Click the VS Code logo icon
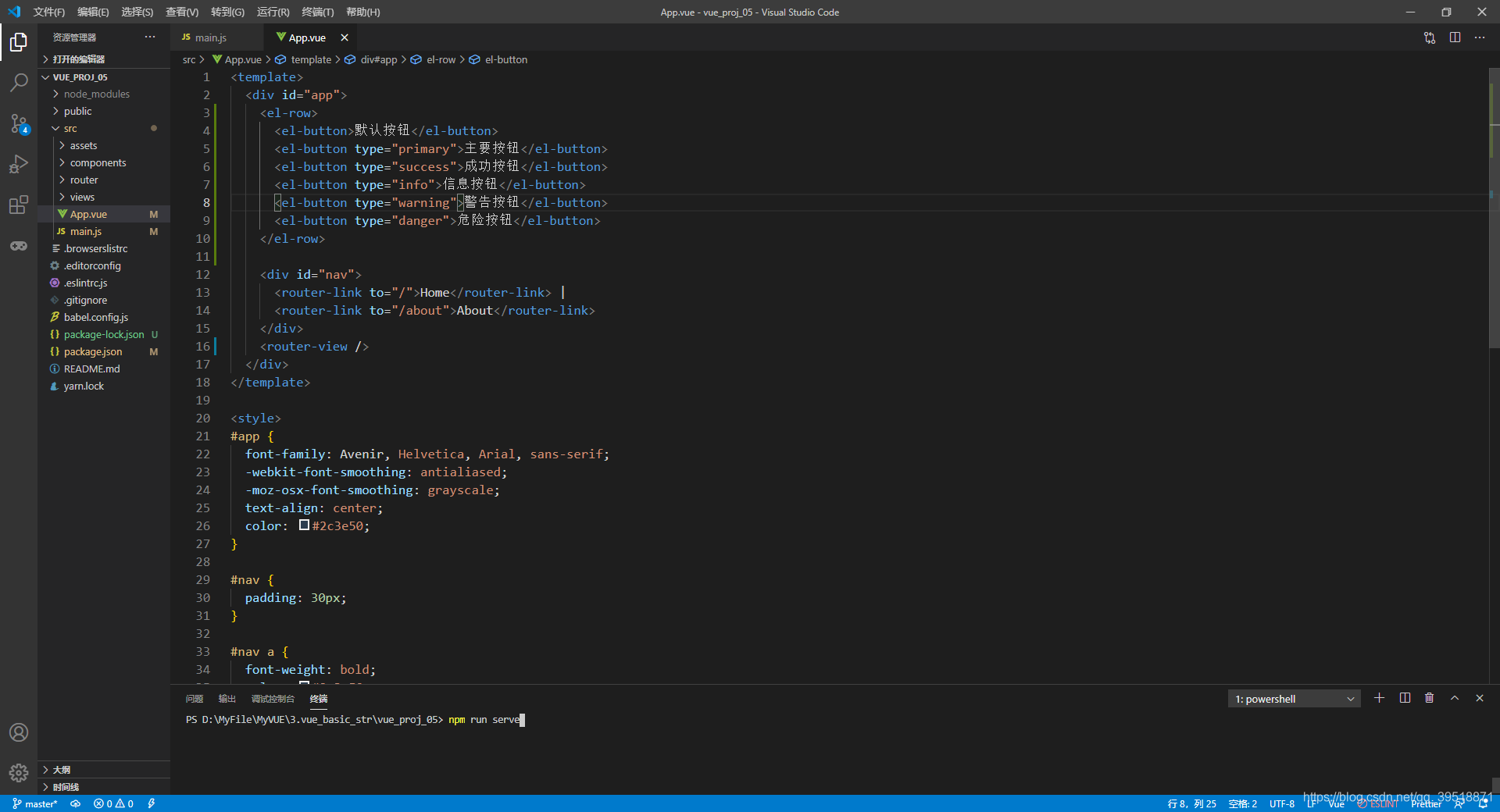Screen dimensions: 1500x812 pyautogui.click(x=14, y=12)
